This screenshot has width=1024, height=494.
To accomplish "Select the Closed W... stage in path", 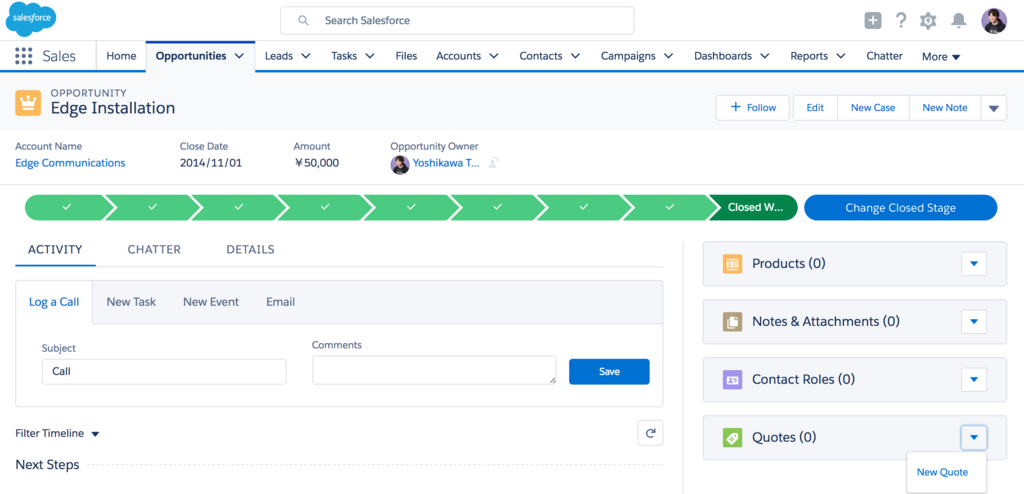I will coord(754,208).
